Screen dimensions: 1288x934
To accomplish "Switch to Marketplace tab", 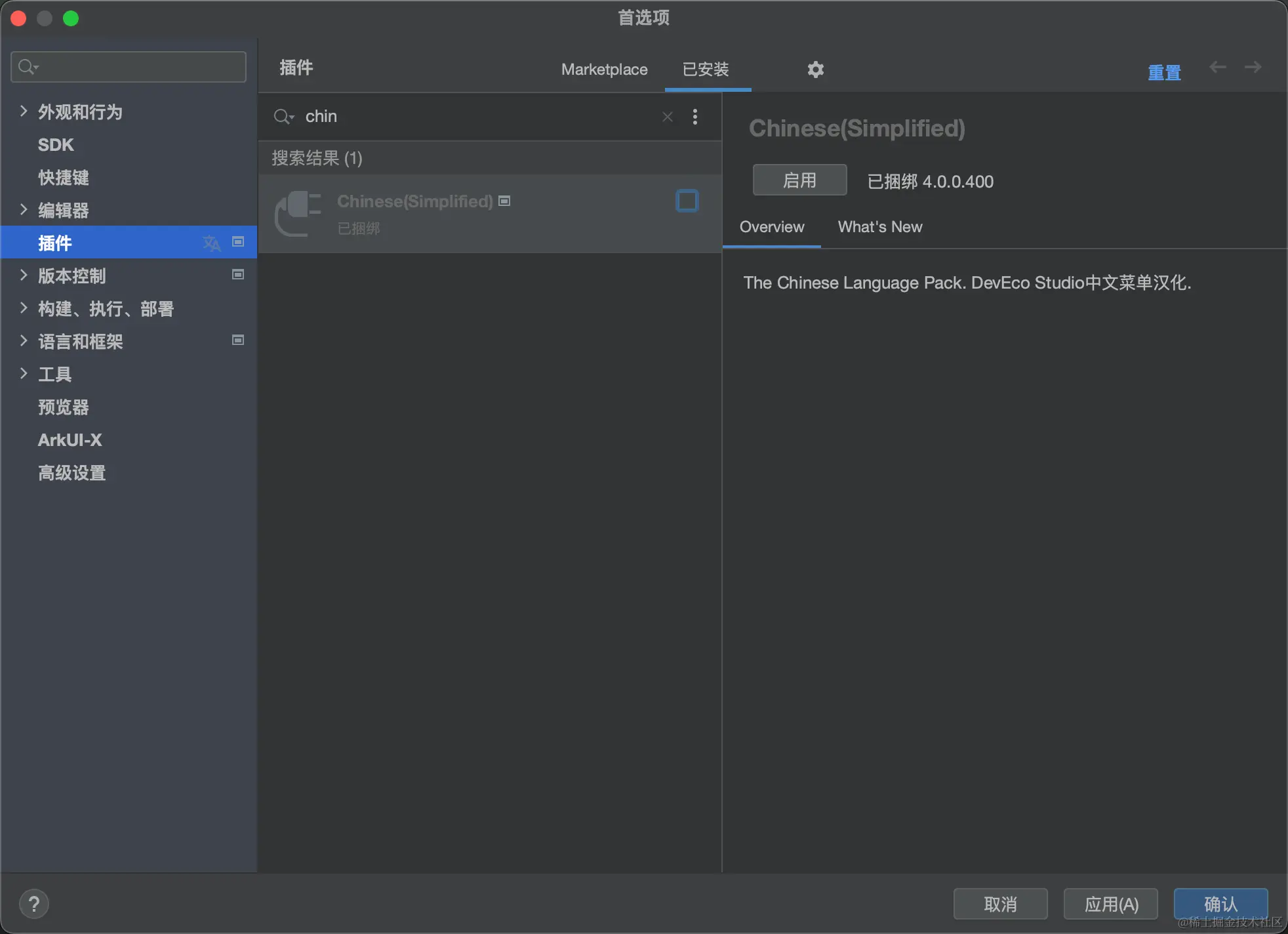I will 604,70.
